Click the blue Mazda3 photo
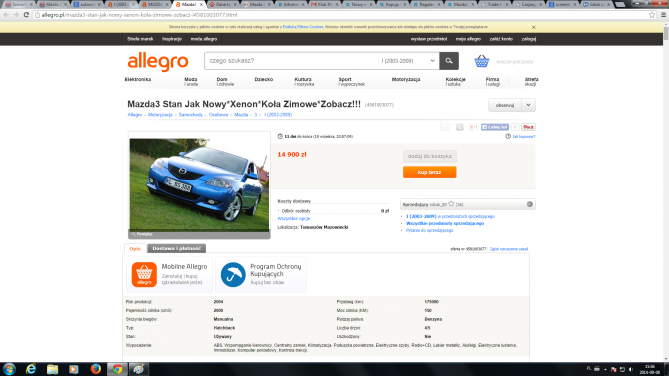669x376 pixels. pyautogui.click(x=199, y=185)
